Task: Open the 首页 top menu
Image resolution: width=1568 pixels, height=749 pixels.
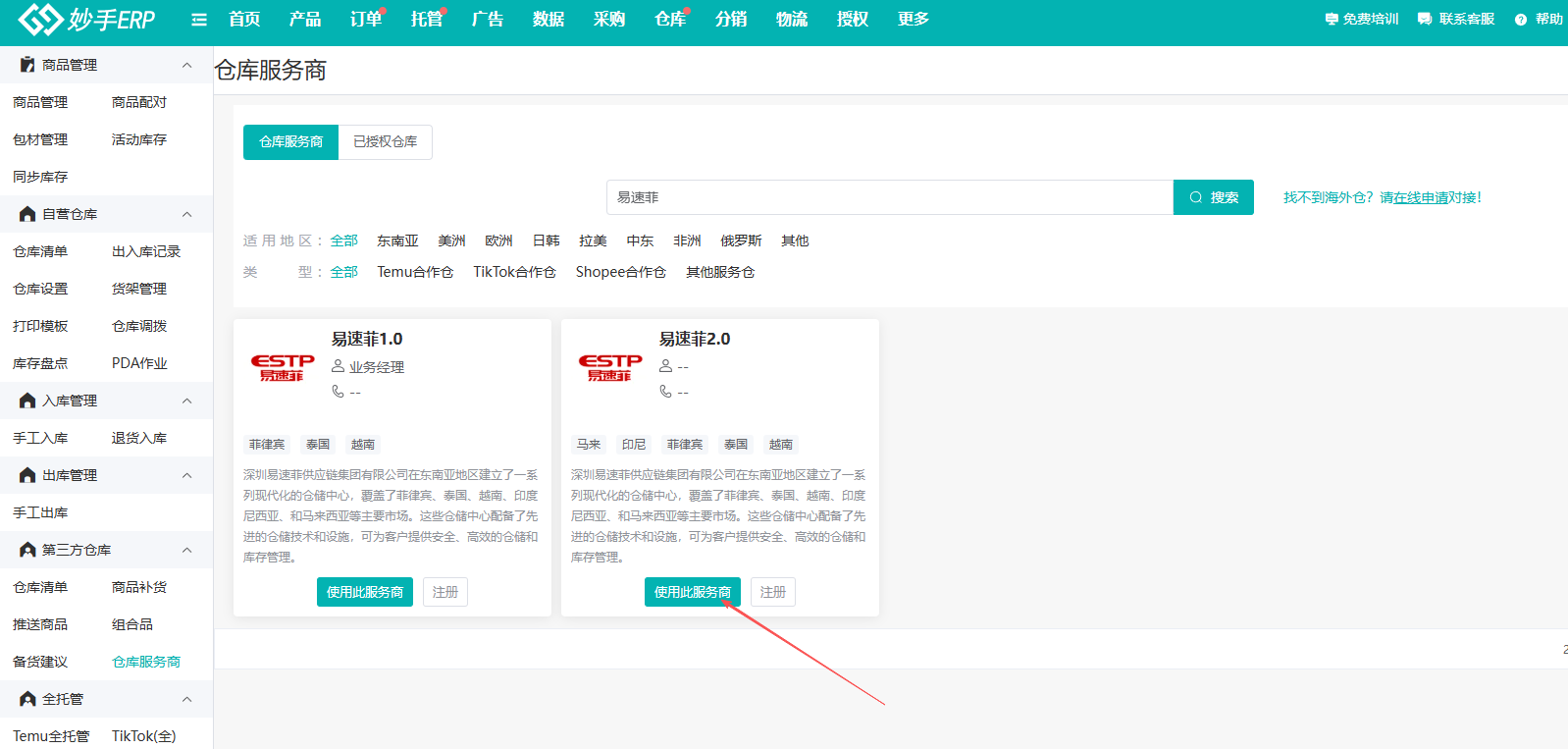Action: click(244, 20)
